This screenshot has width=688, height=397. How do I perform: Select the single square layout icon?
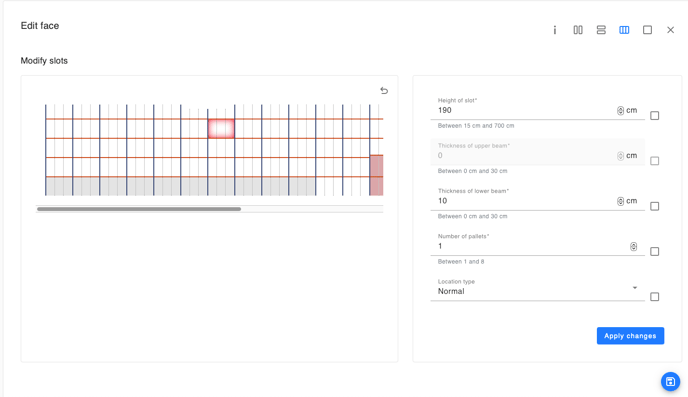coord(647,30)
